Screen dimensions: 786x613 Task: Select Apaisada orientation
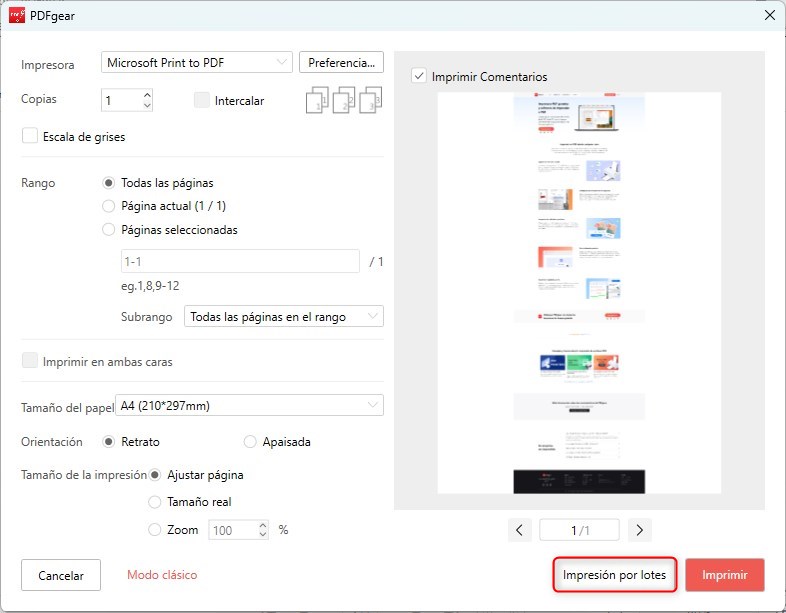point(250,442)
